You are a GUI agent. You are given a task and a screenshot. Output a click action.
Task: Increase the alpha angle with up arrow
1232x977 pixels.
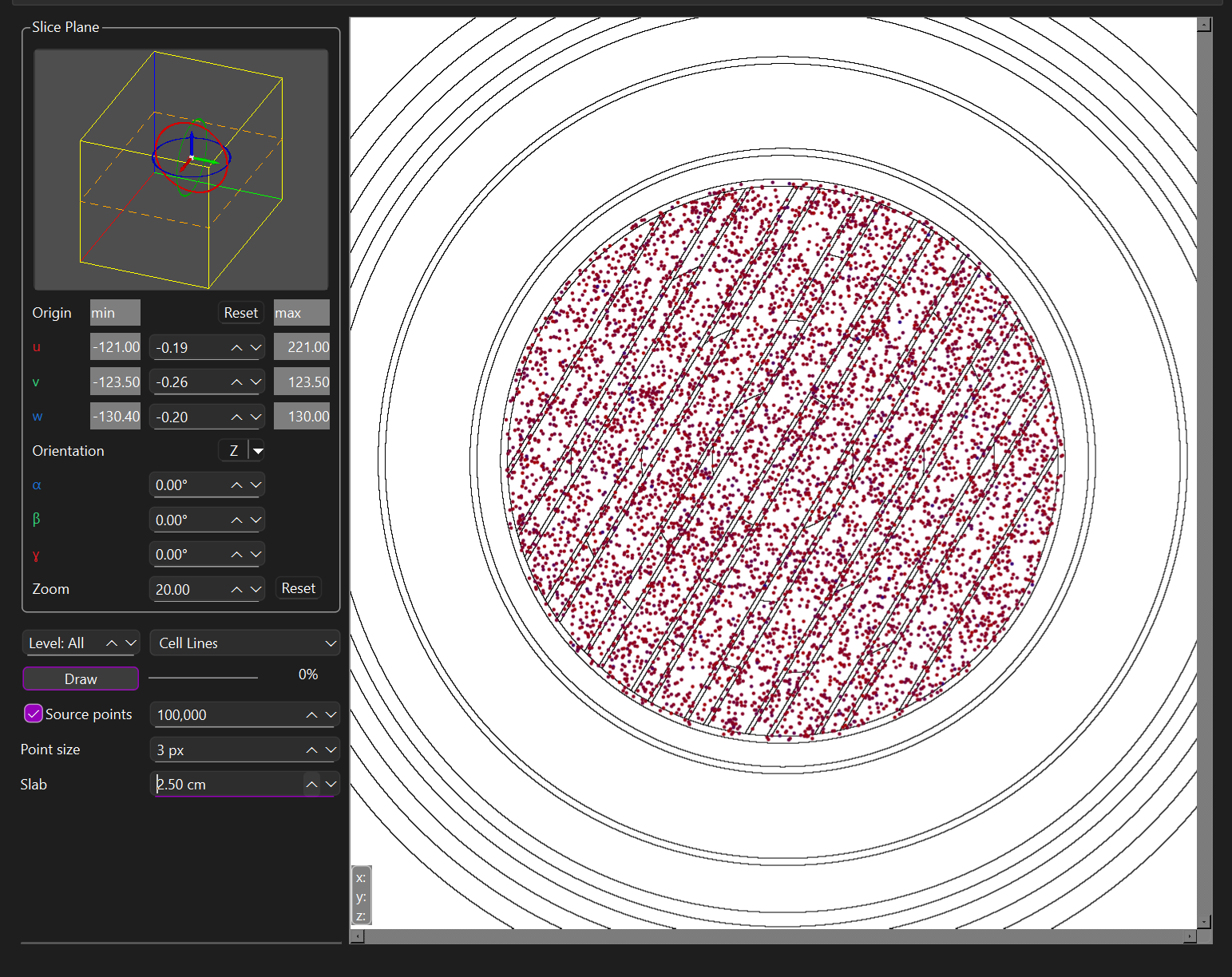click(236, 485)
